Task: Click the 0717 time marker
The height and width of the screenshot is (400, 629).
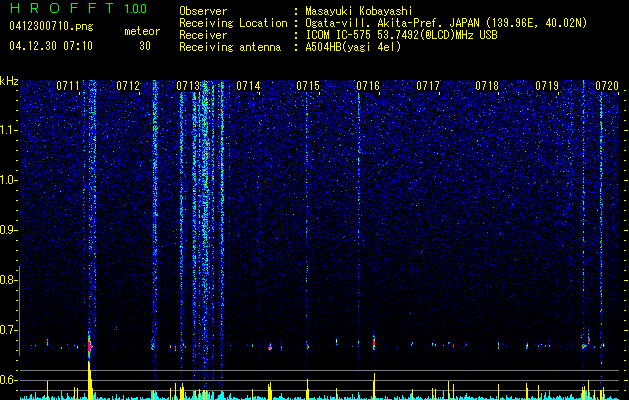Action: coord(428,85)
